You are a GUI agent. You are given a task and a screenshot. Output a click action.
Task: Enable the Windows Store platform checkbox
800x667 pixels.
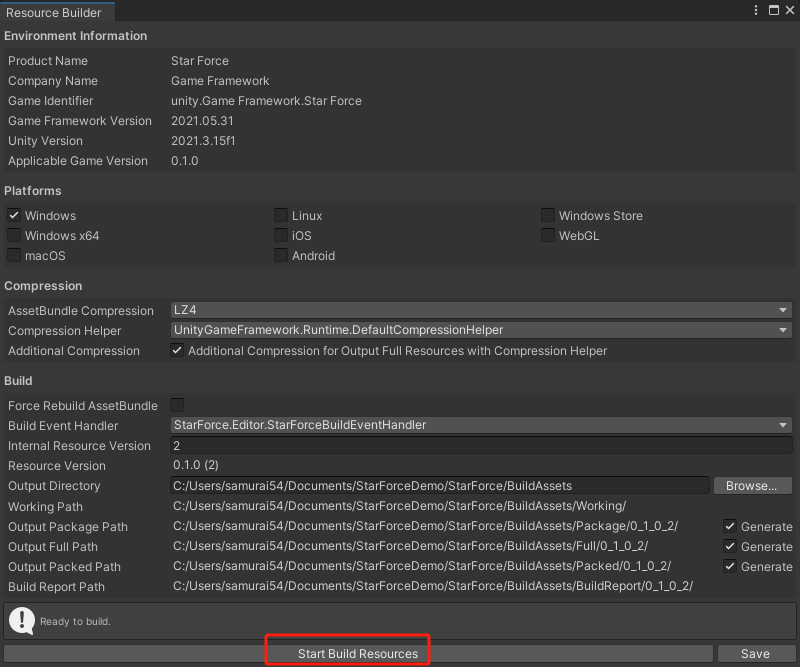(548, 214)
